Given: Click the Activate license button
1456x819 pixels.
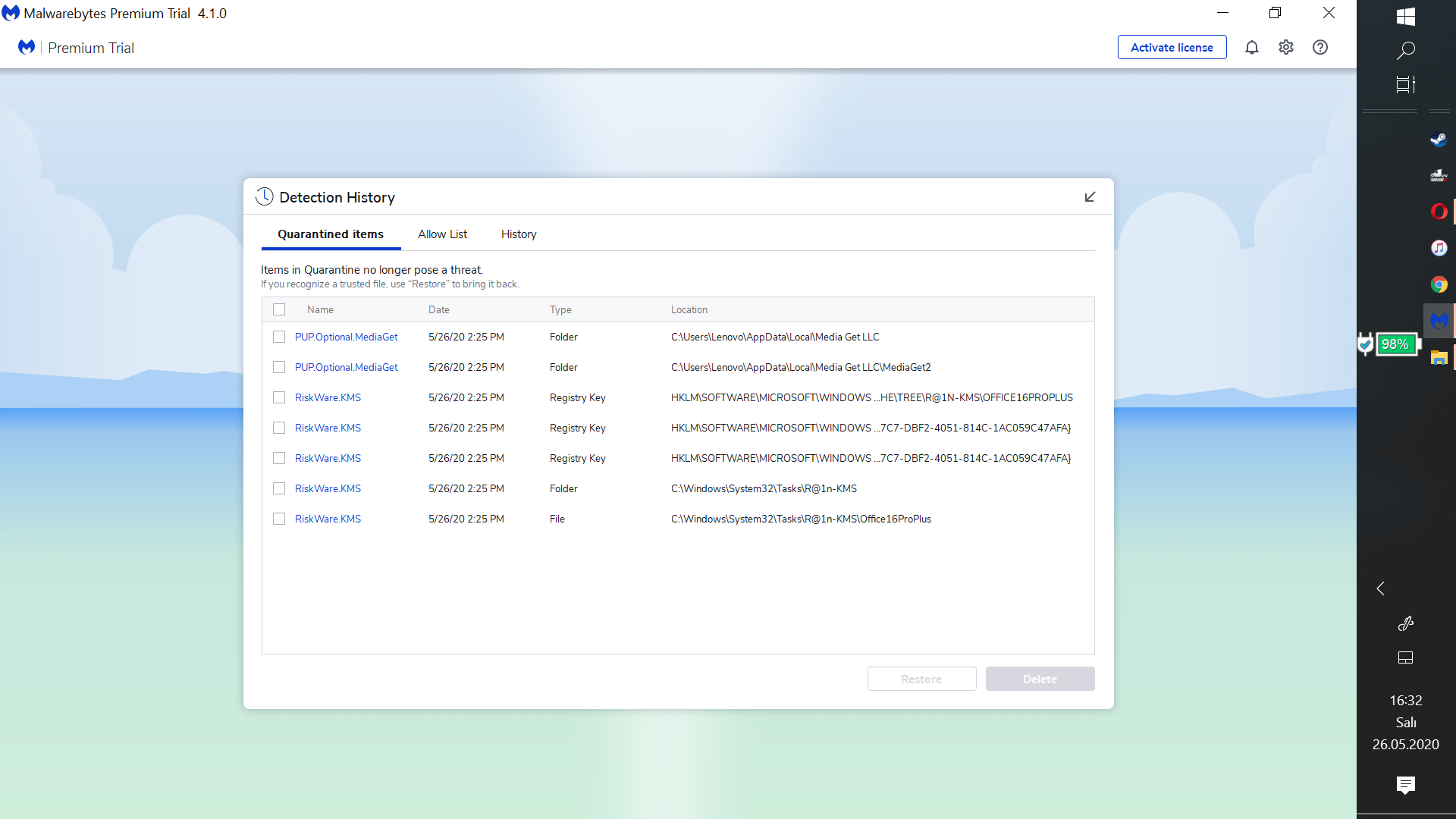Looking at the screenshot, I should coord(1172,47).
